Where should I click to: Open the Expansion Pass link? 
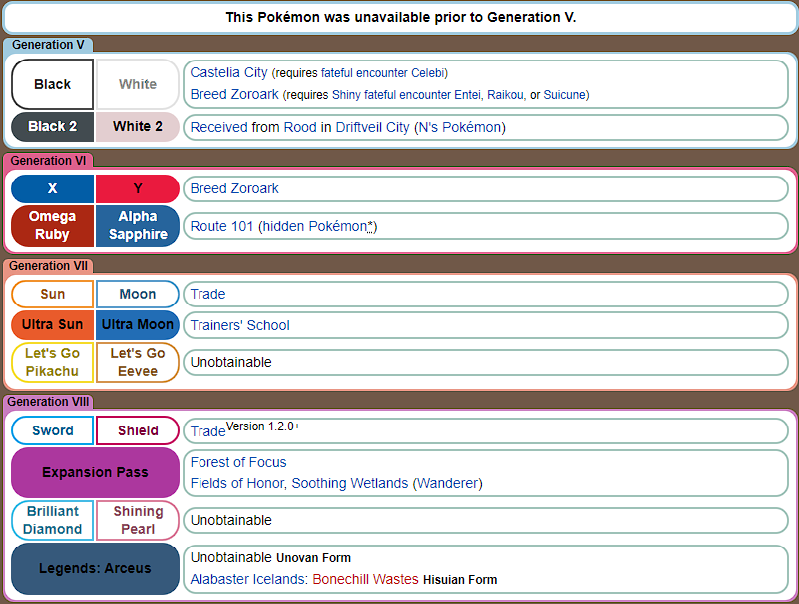[x=95, y=472]
